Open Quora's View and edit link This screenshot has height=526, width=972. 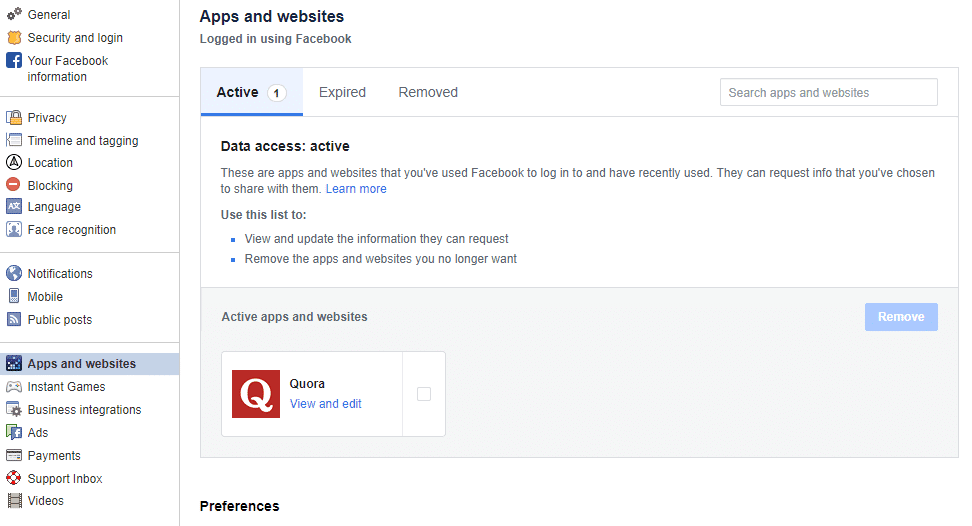(x=325, y=404)
